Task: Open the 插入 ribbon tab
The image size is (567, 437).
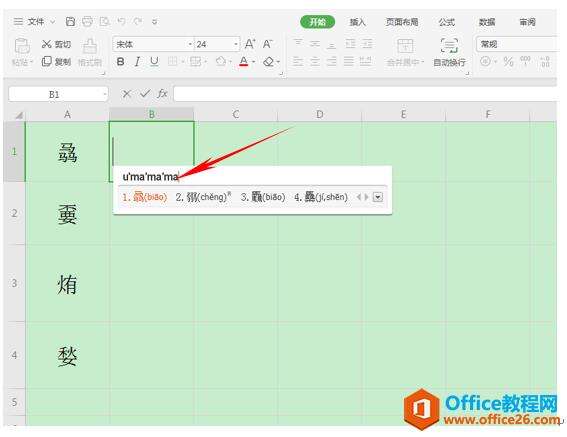Action: (357, 22)
